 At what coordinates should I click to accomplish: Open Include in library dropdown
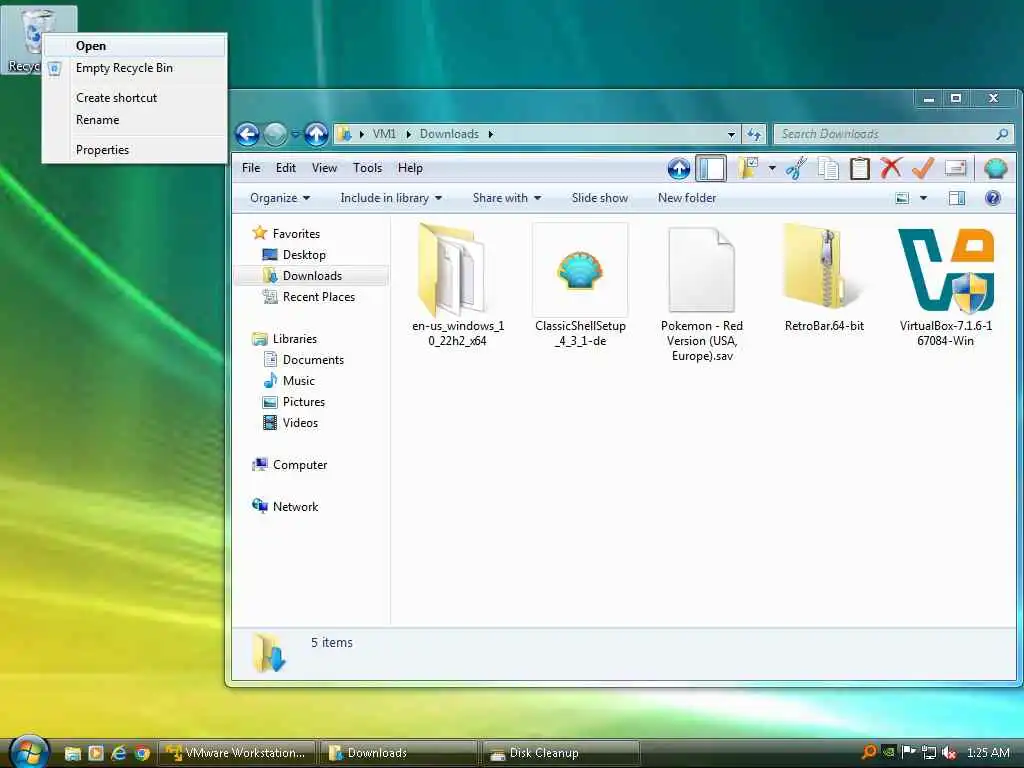(x=391, y=198)
